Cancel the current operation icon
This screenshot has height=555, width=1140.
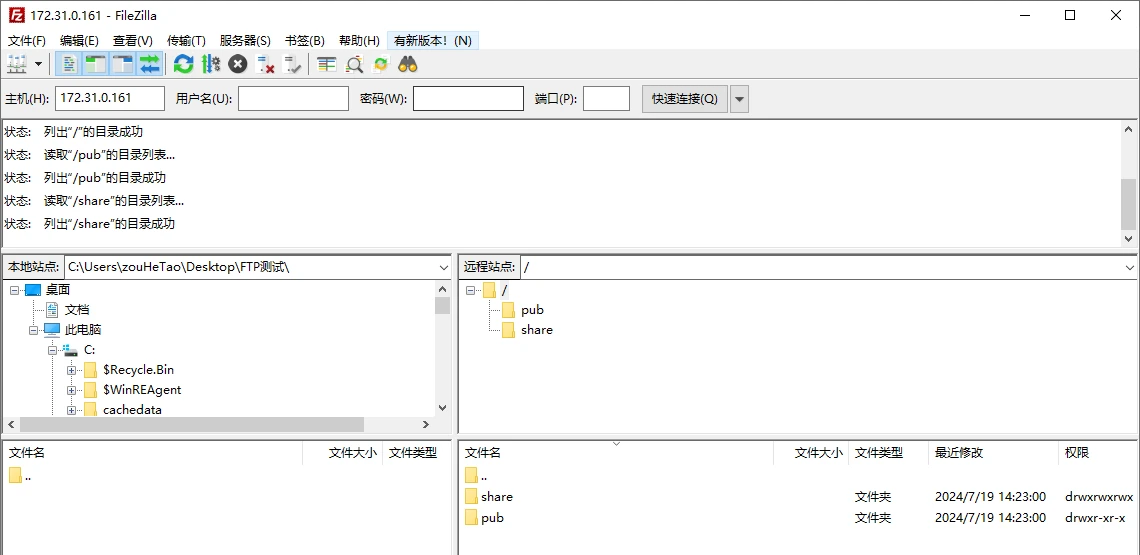238,65
